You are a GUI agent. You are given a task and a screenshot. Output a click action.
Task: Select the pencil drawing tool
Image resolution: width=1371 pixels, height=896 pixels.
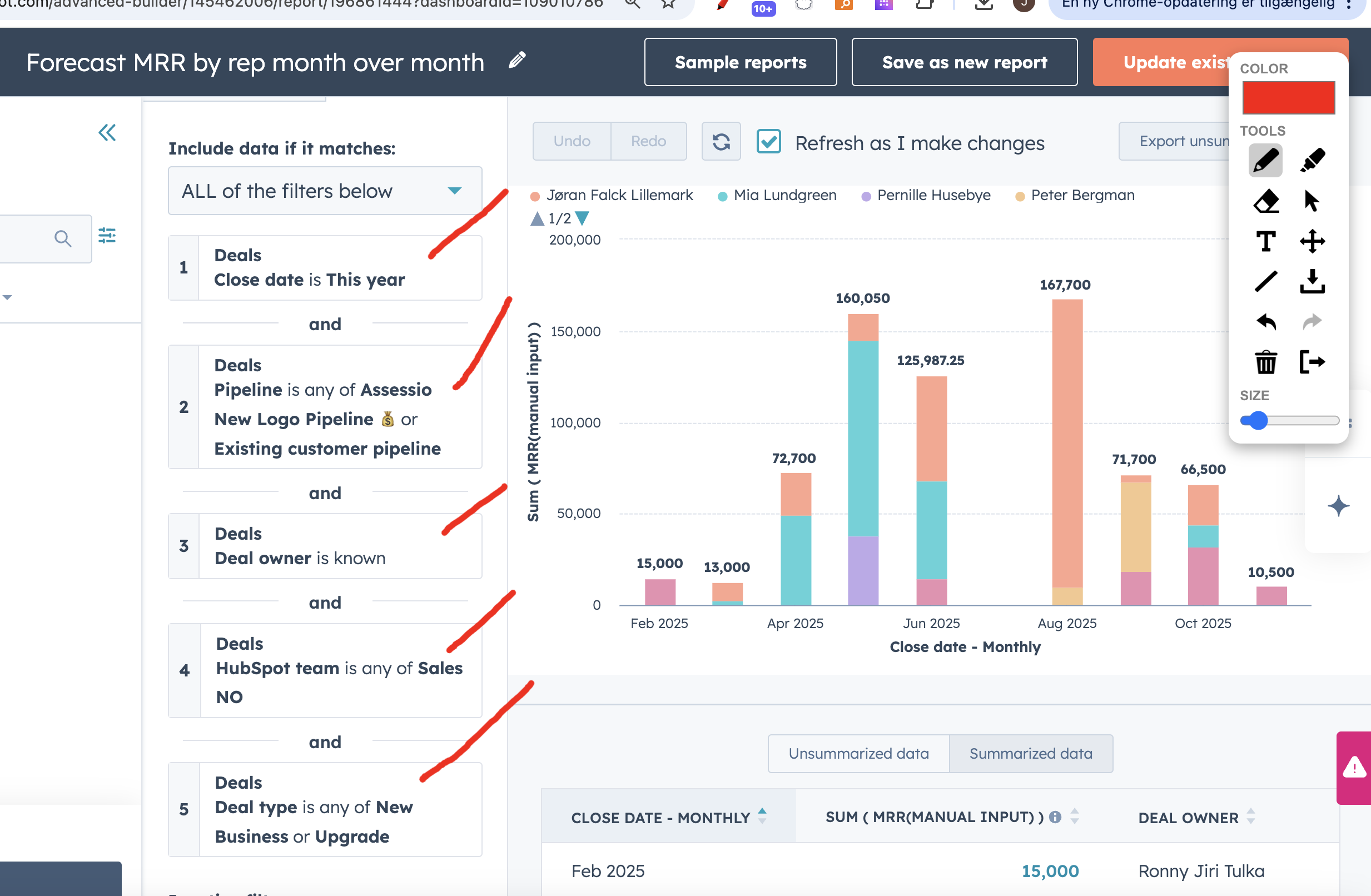(x=1265, y=161)
